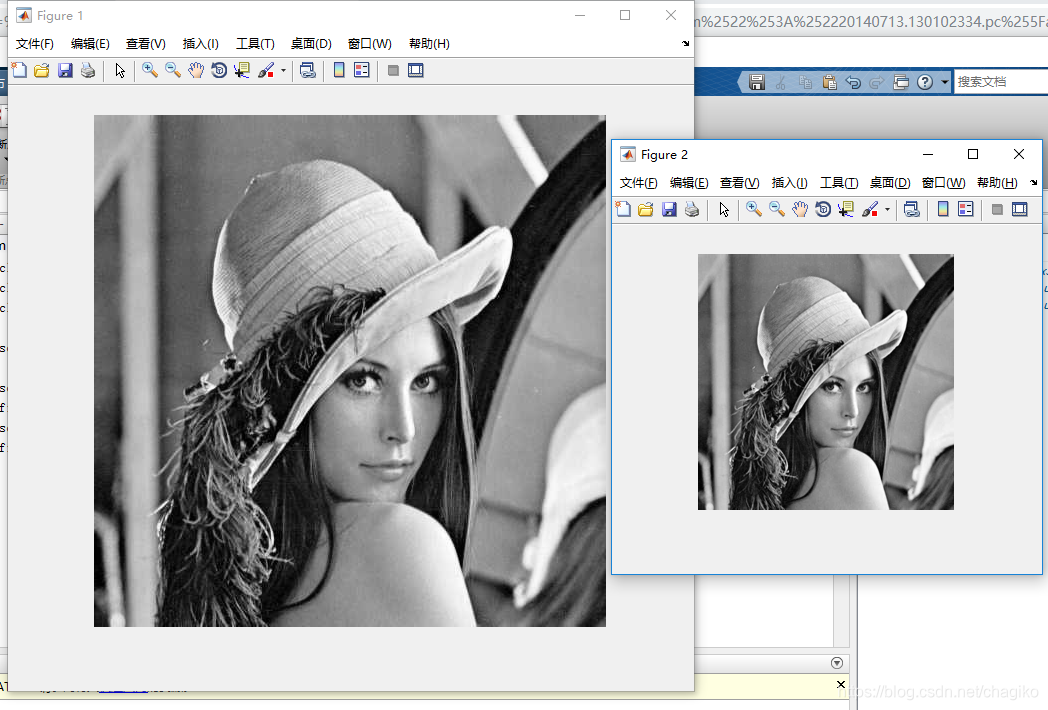Open 工具(T) menu in Figure 2
The image size is (1048, 710).
pyautogui.click(x=839, y=183)
